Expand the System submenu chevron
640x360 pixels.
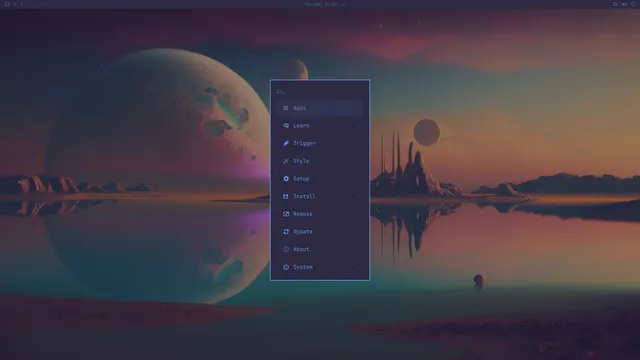tap(358, 267)
